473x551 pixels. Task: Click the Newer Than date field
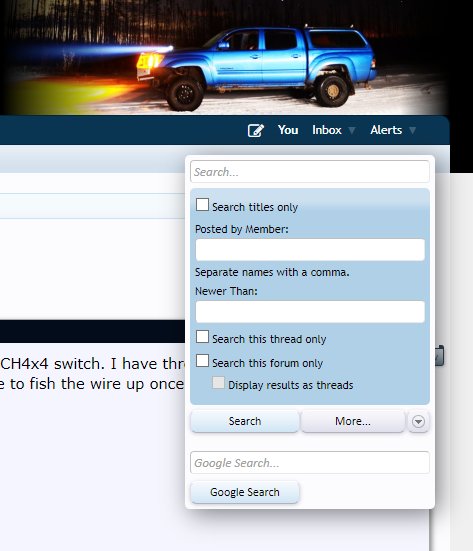(x=310, y=312)
